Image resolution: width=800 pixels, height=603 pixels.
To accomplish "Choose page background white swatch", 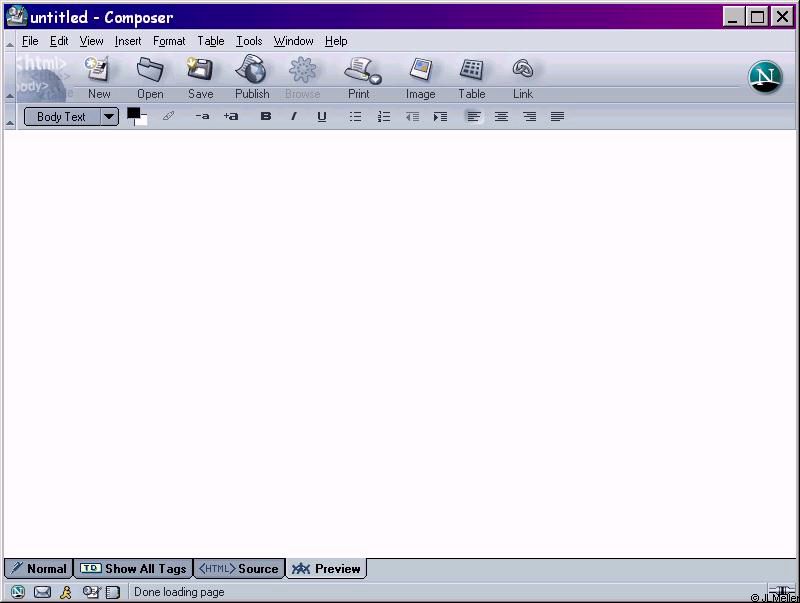I will point(143,121).
